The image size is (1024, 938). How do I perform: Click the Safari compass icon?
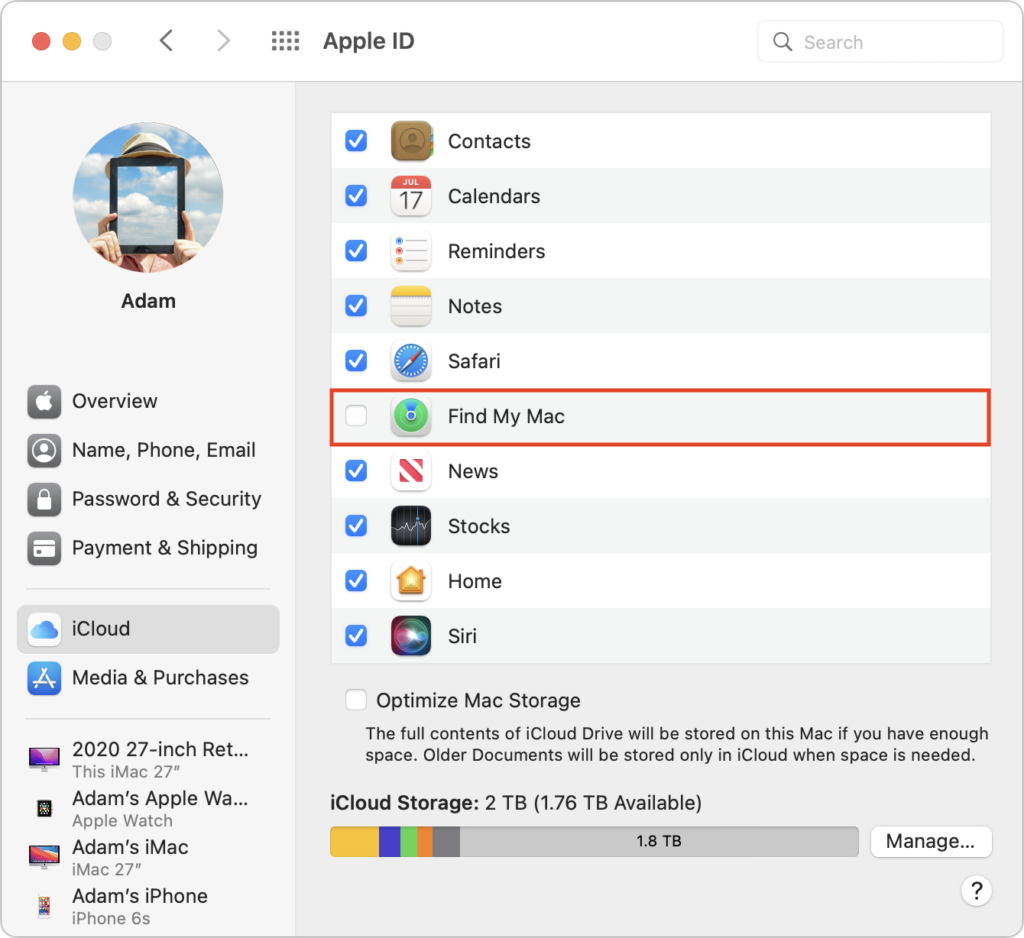click(x=411, y=361)
